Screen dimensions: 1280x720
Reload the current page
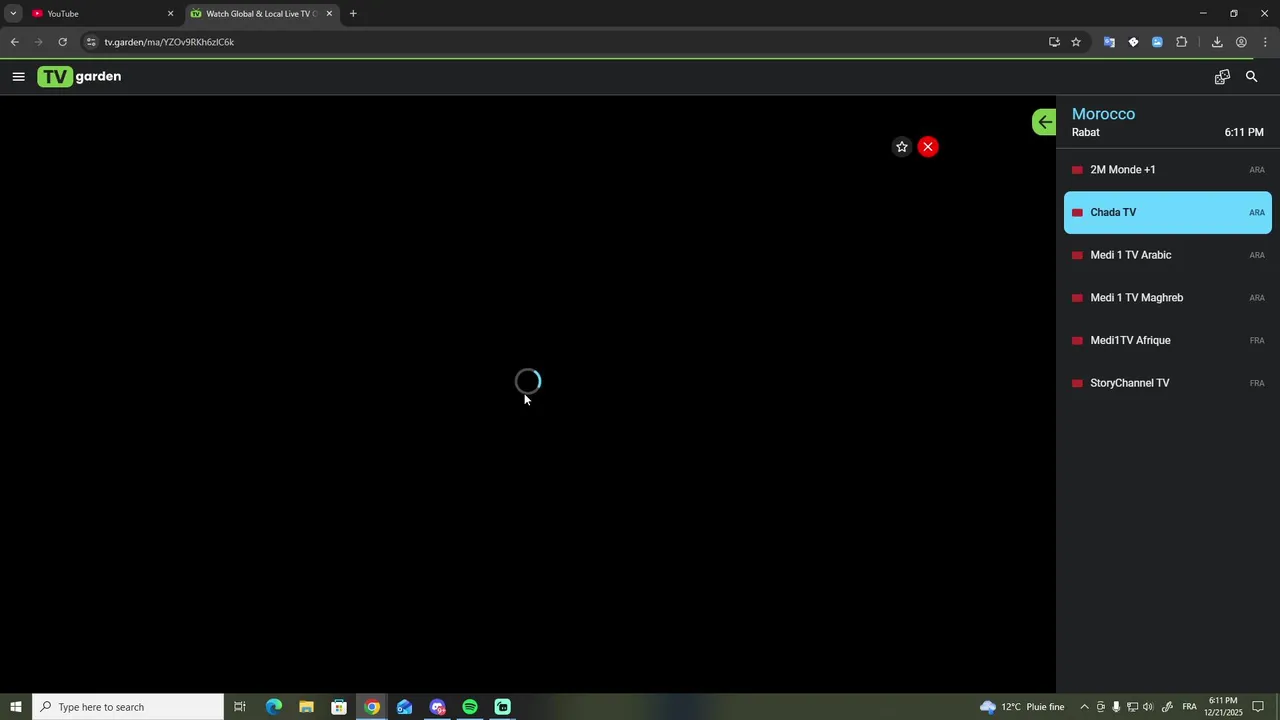(62, 42)
